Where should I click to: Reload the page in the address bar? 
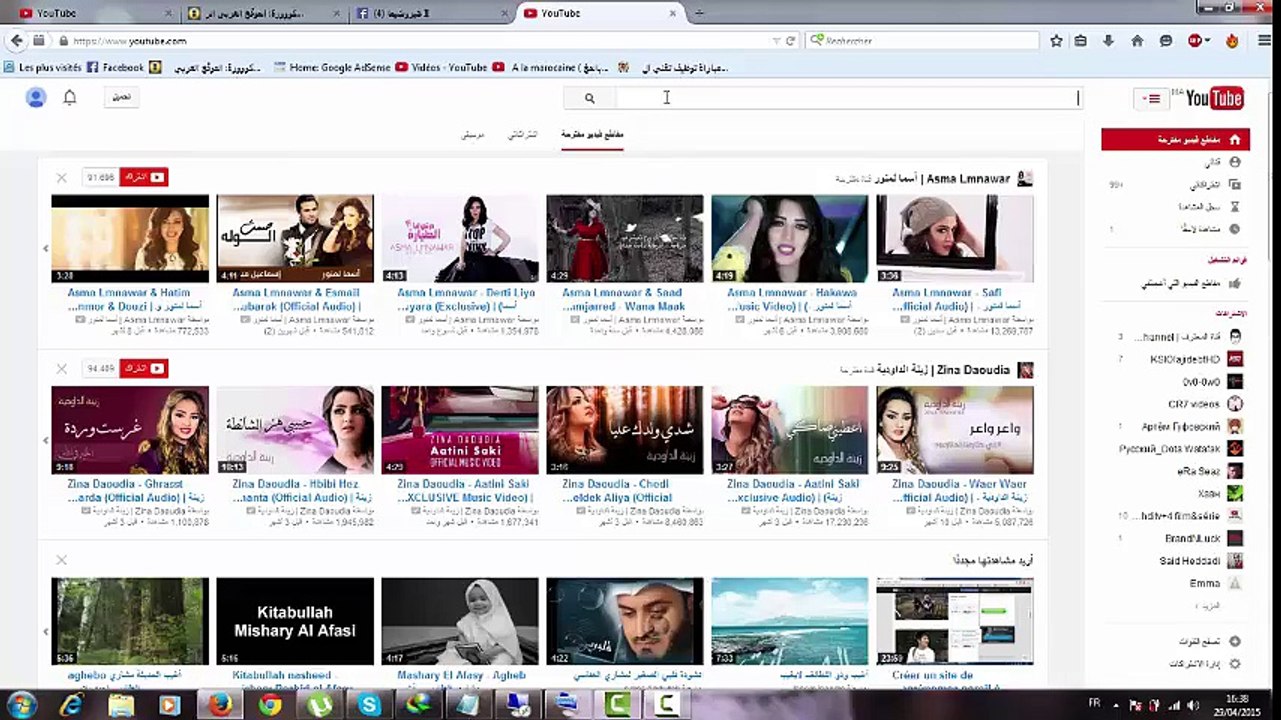tap(790, 41)
